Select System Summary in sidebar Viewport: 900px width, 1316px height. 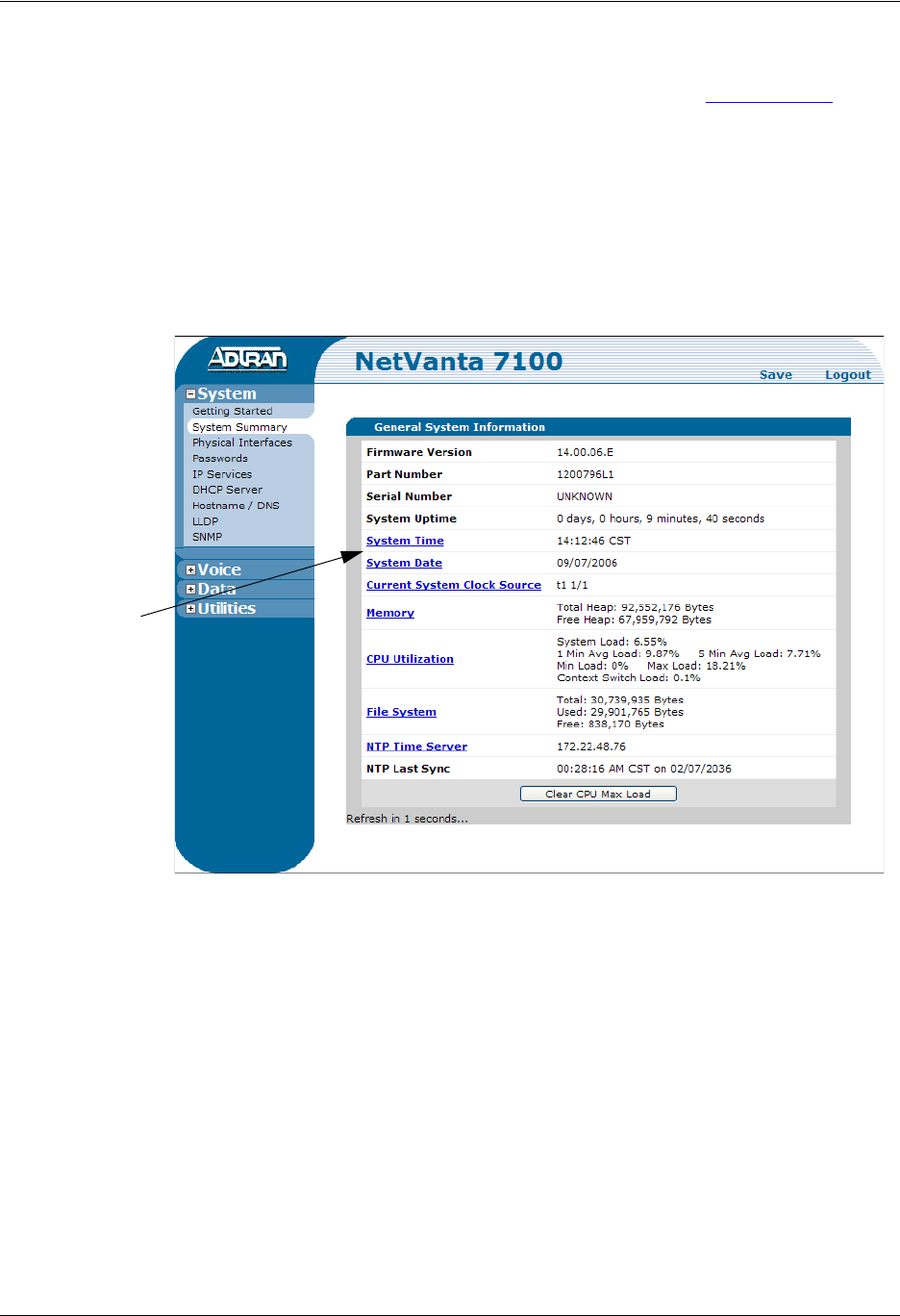pos(239,427)
